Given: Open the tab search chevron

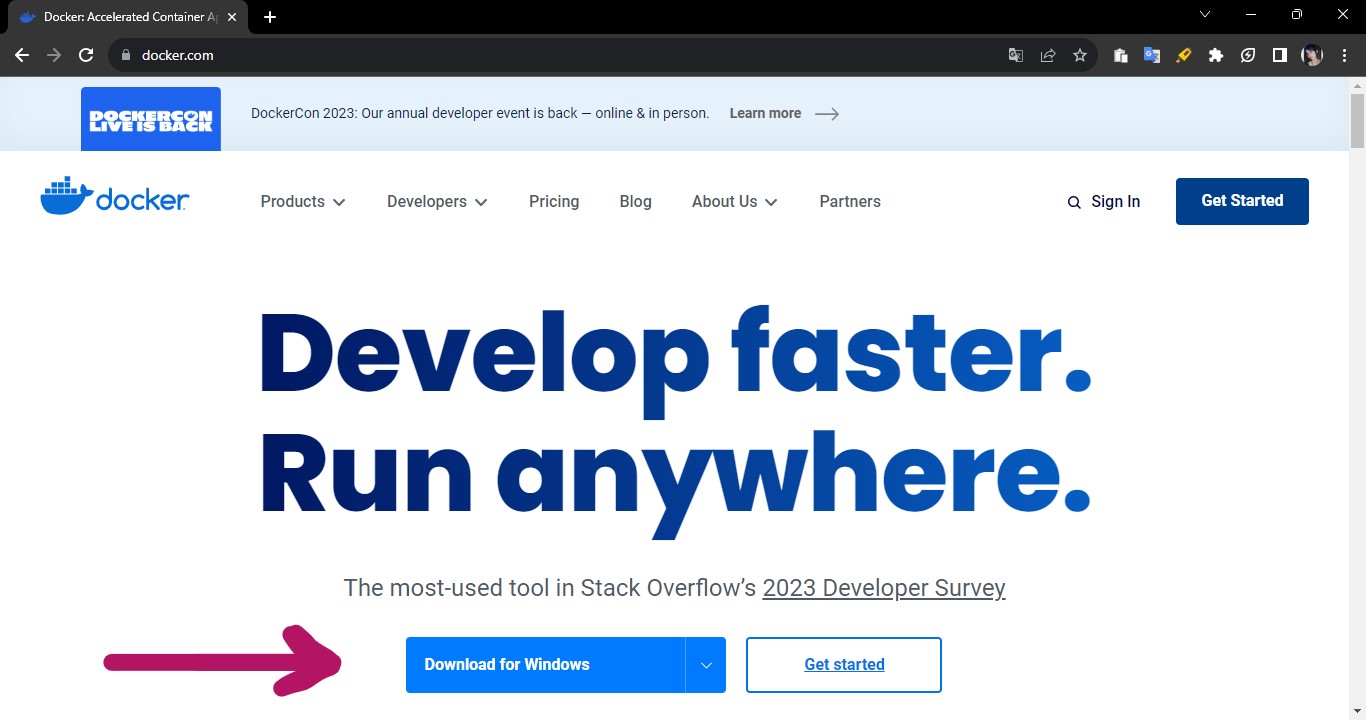Looking at the screenshot, I should pos(1205,15).
